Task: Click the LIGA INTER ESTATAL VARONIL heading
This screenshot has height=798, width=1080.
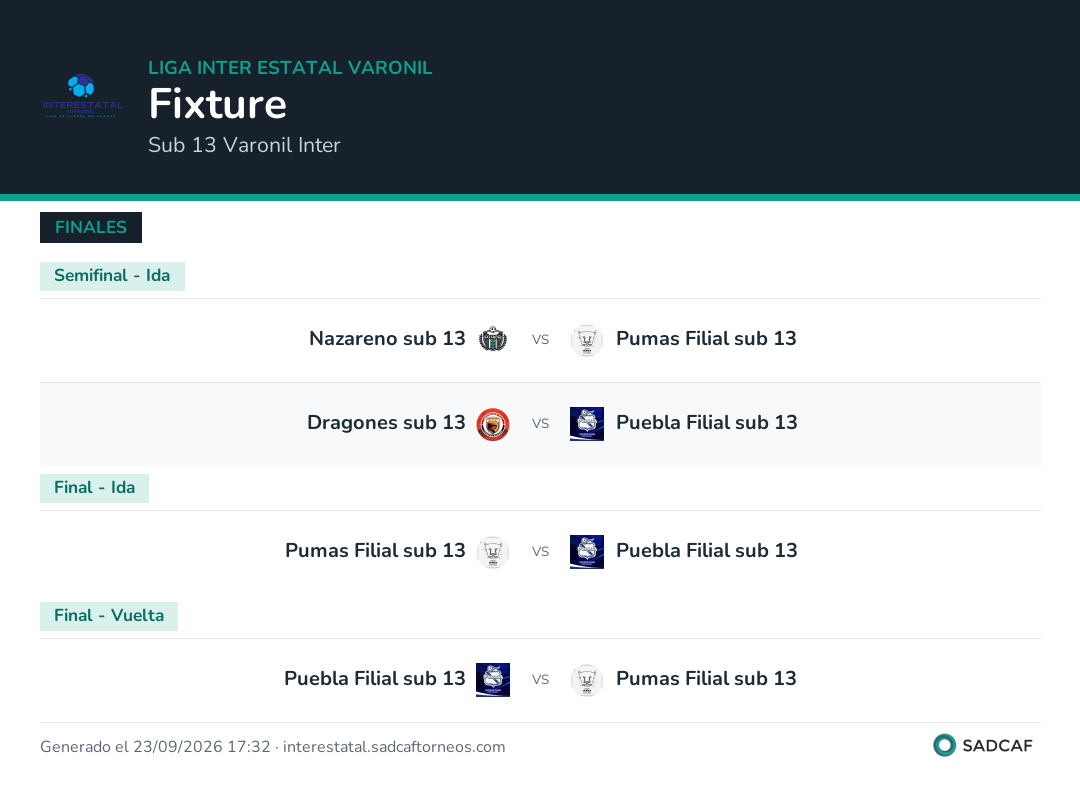Action: (x=290, y=67)
